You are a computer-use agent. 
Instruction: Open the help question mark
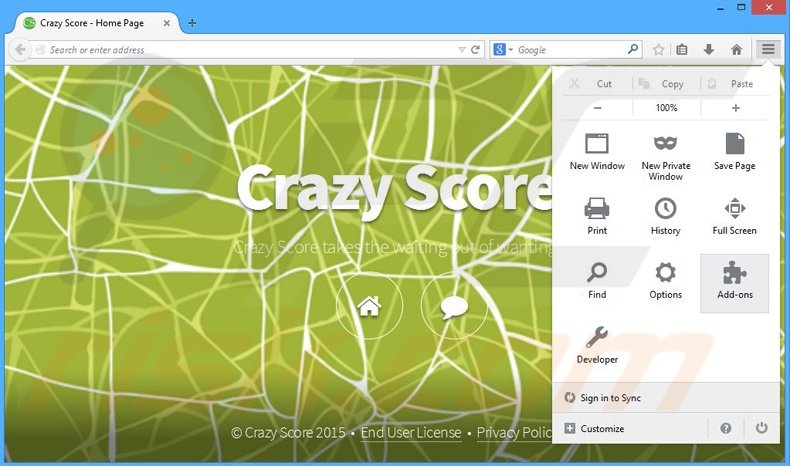[x=726, y=429]
